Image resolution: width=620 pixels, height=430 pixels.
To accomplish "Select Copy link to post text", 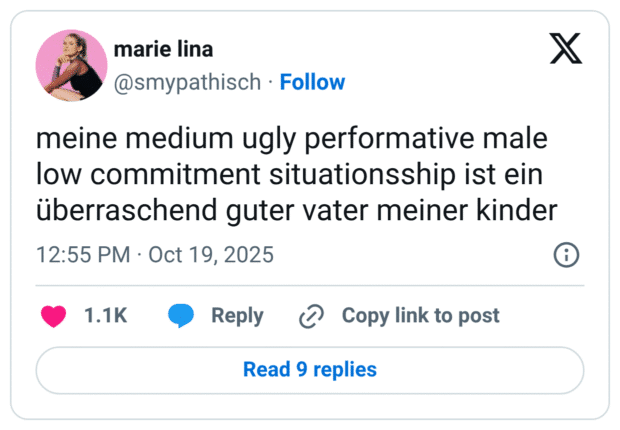I will click(x=420, y=316).
